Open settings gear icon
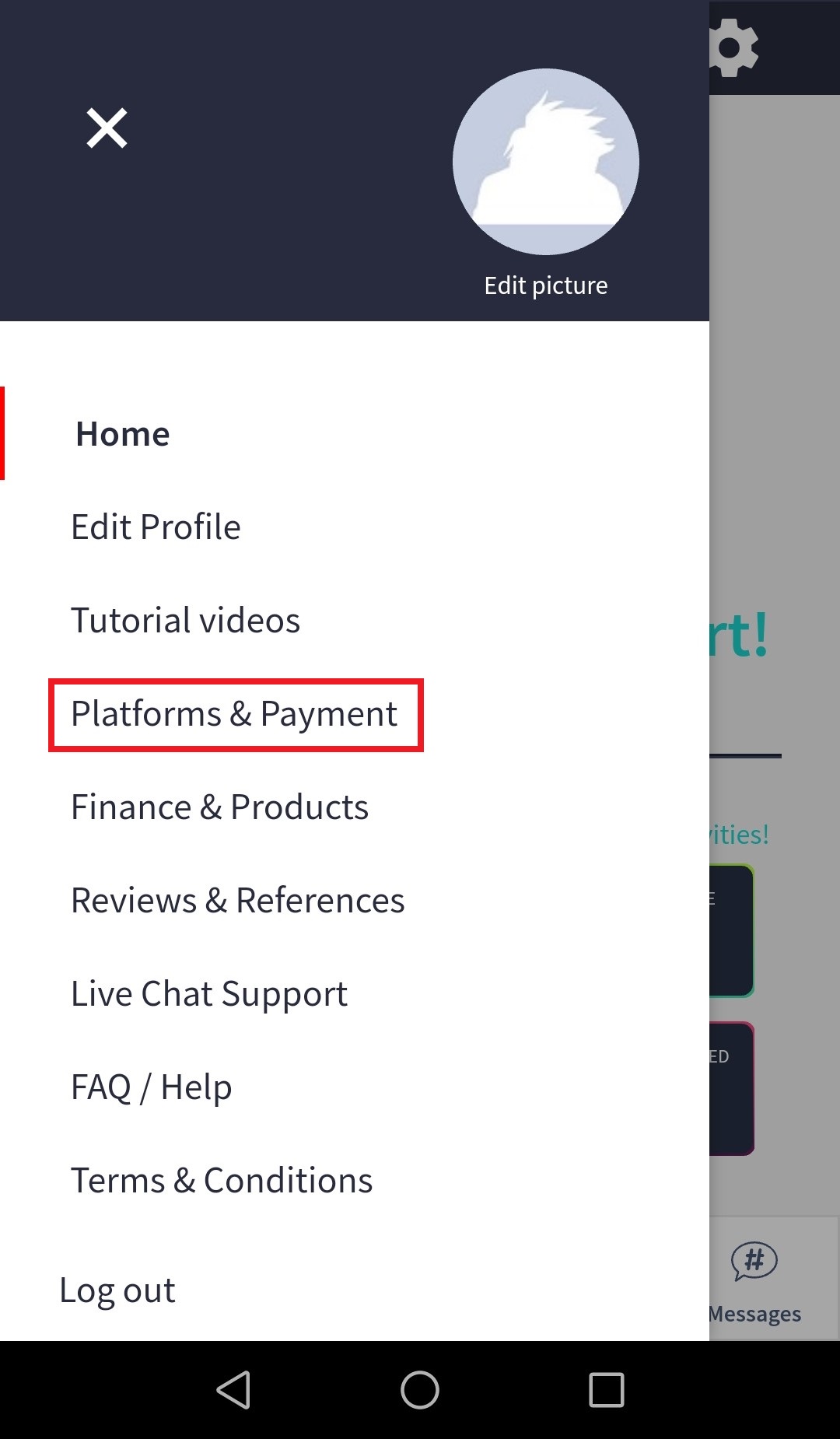Image resolution: width=840 pixels, height=1439 pixels. point(734,47)
